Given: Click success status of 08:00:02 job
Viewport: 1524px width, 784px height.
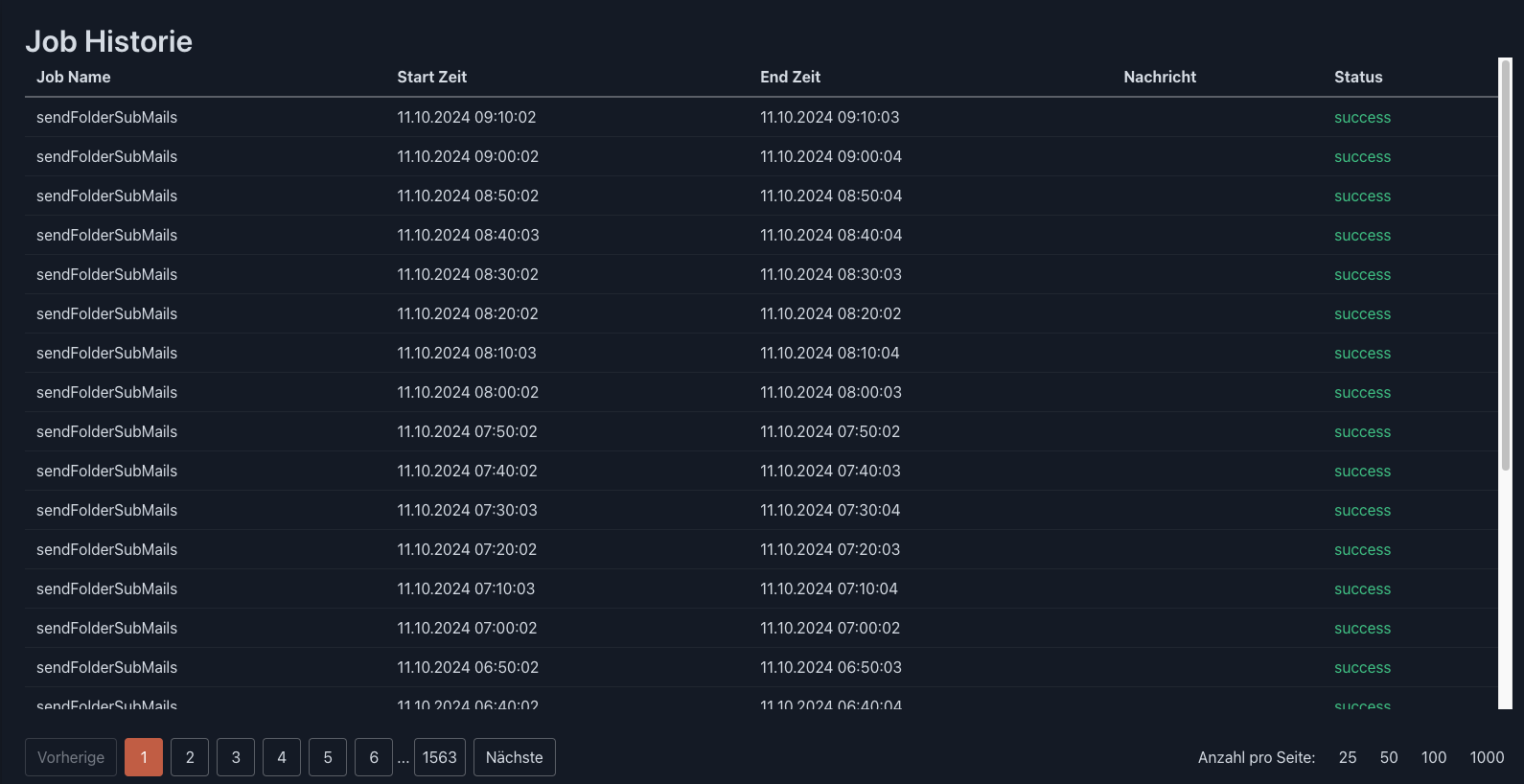Looking at the screenshot, I should (x=1362, y=393).
